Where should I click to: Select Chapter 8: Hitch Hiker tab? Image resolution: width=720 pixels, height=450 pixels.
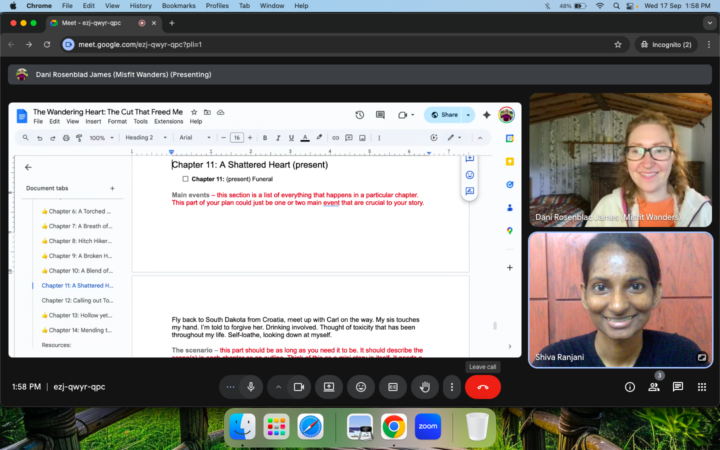click(77, 241)
